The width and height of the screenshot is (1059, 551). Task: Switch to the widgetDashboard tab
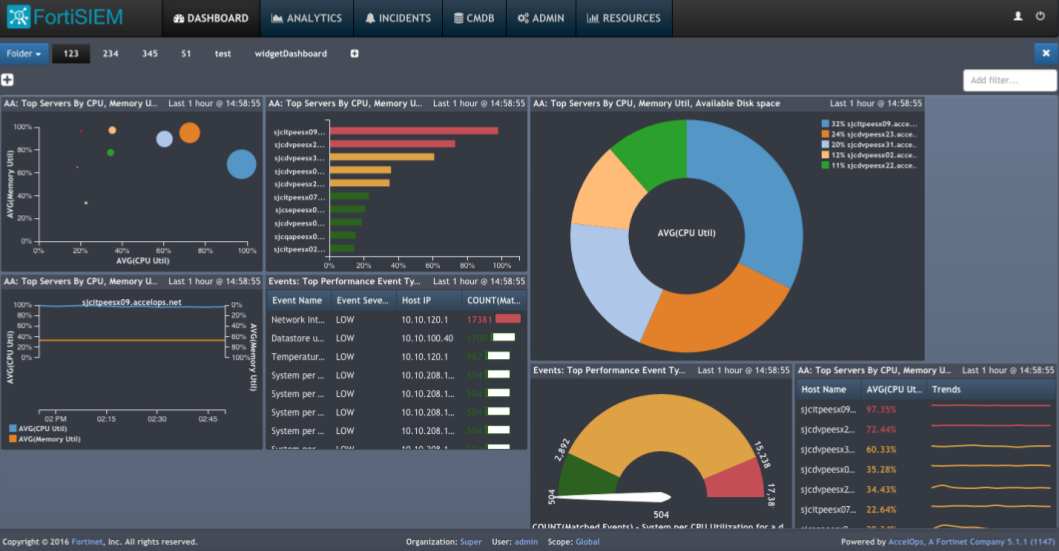click(291, 54)
